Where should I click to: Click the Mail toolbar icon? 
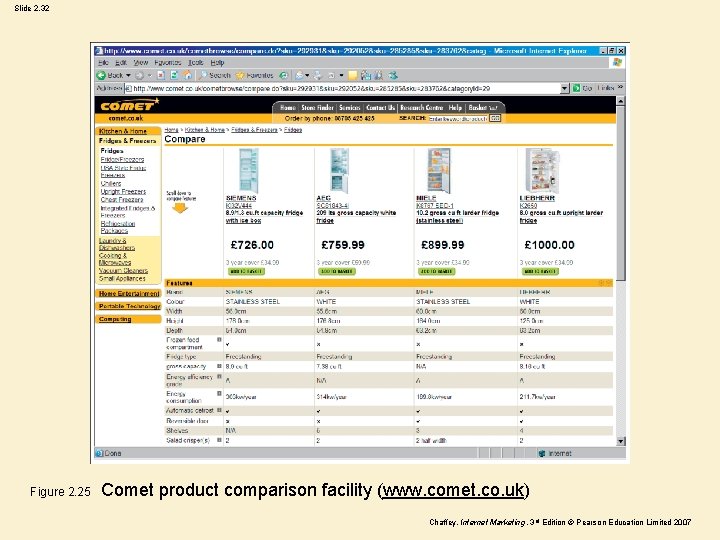(299, 75)
